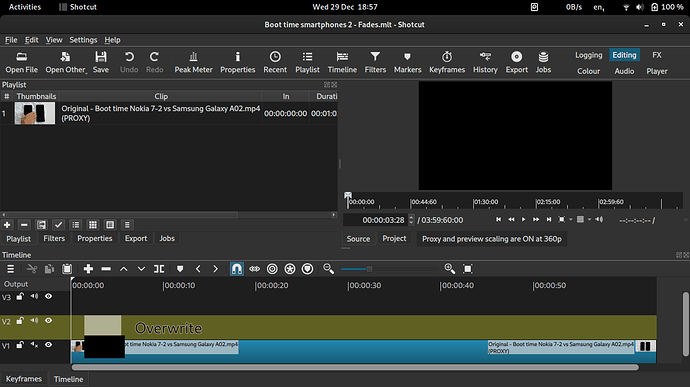
Task: Show the Playlist panel via toolbar icon
Action: click(x=307, y=62)
